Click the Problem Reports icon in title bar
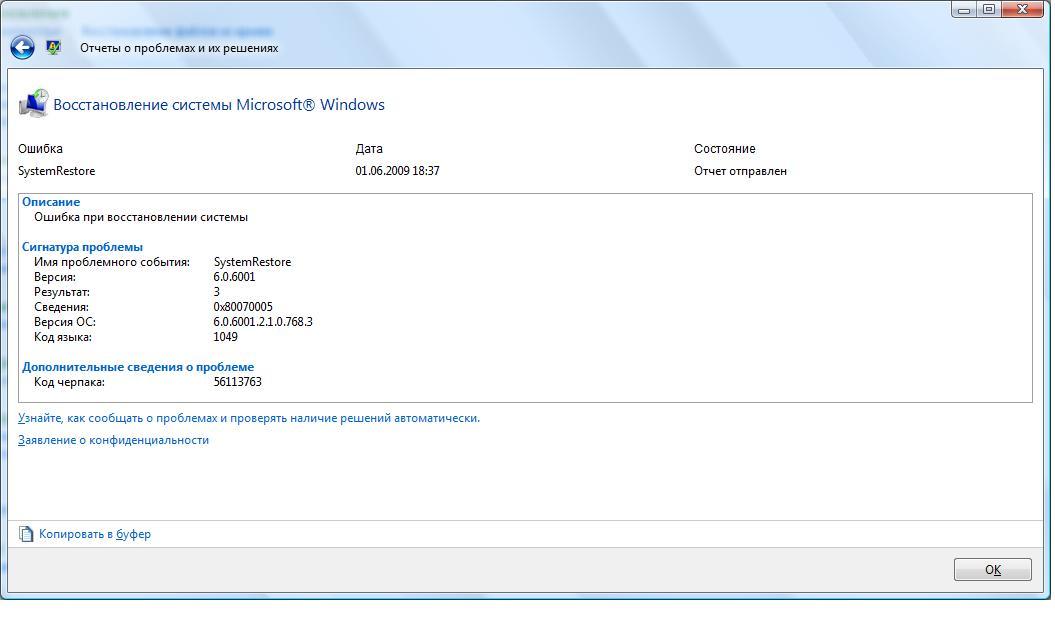 54,47
